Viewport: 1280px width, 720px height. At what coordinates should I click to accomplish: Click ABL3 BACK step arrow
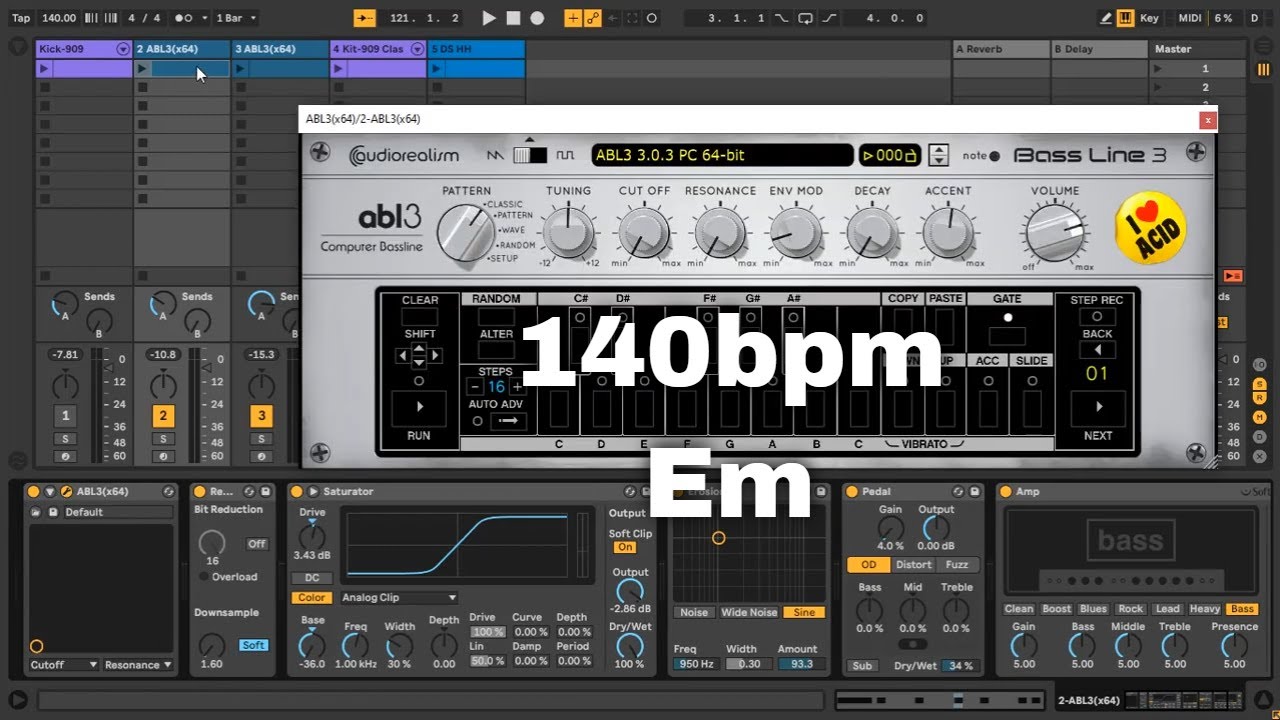pyautogui.click(x=1097, y=350)
